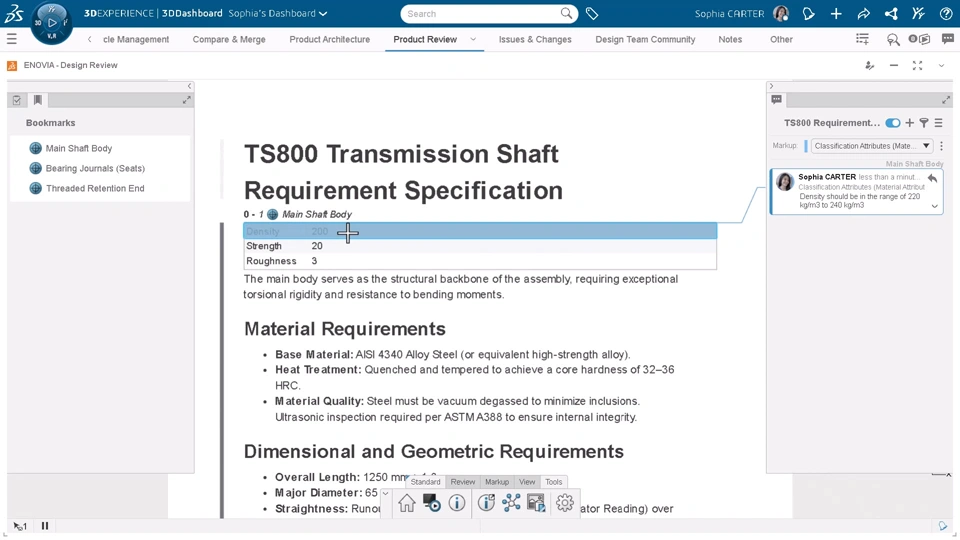Select the bookmarks panel icon
The width and height of the screenshot is (960, 540).
coord(37,100)
